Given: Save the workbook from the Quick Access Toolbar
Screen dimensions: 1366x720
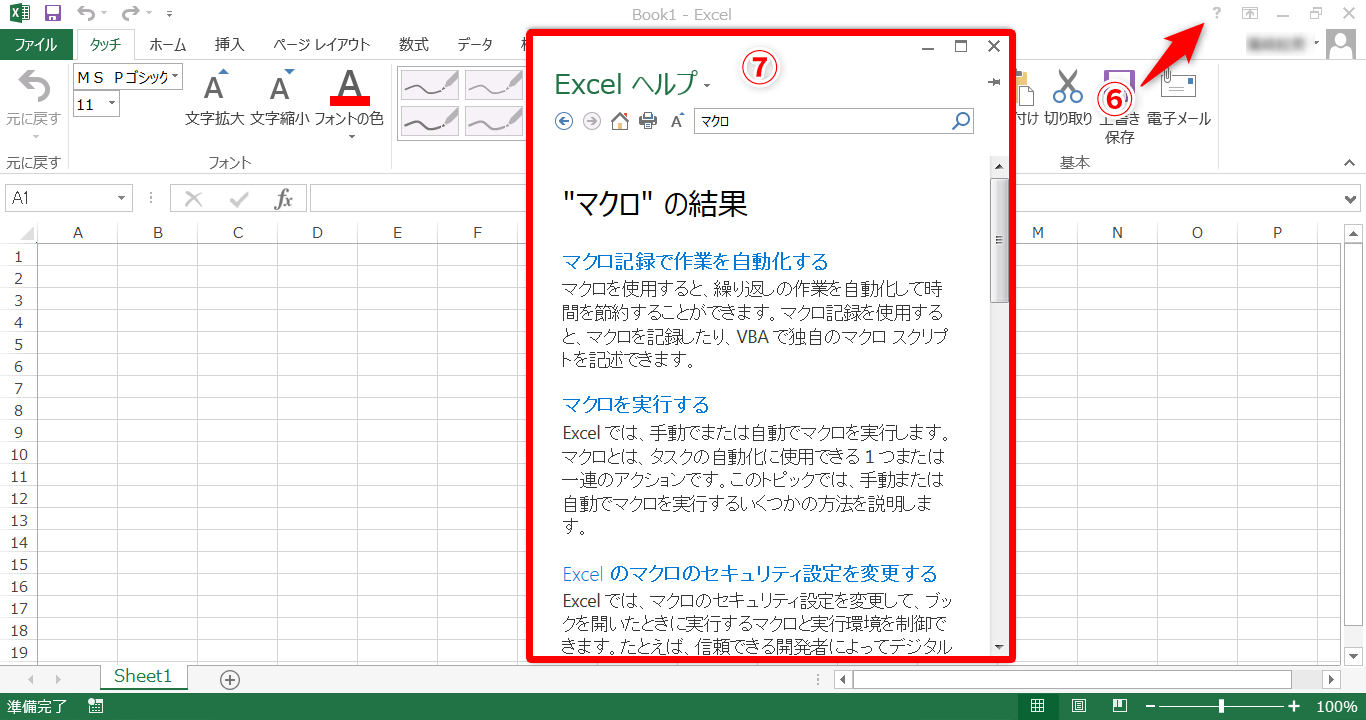Looking at the screenshot, I should tap(53, 14).
